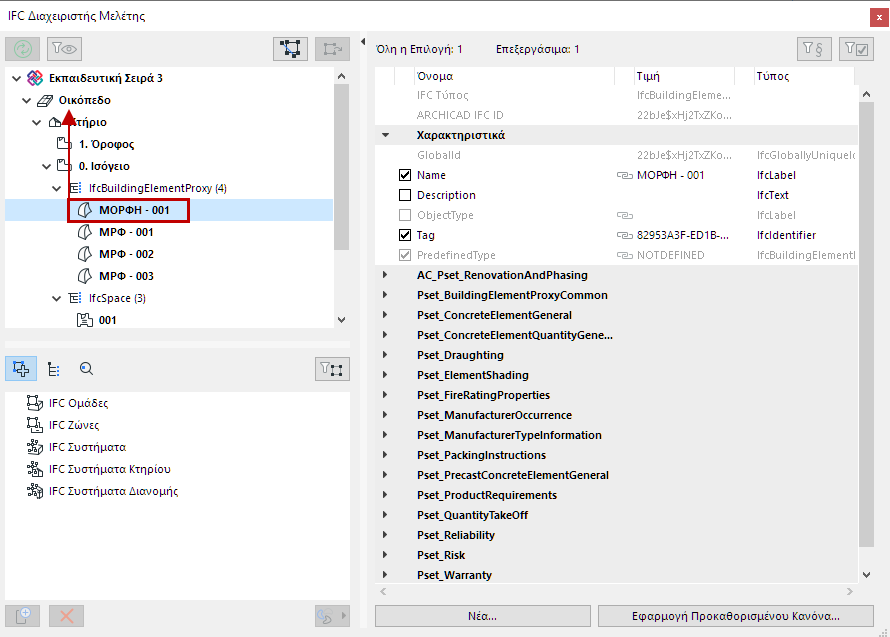Uncheck the Tag property checkbox
Screen dimensions: 890x637
405,235
